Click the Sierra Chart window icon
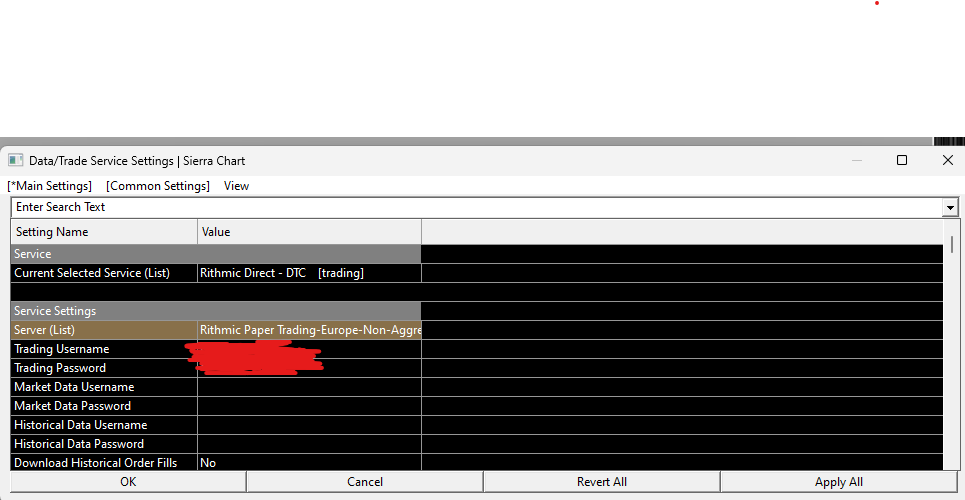Image resolution: width=965 pixels, height=500 pixels. tap(15, 161)
